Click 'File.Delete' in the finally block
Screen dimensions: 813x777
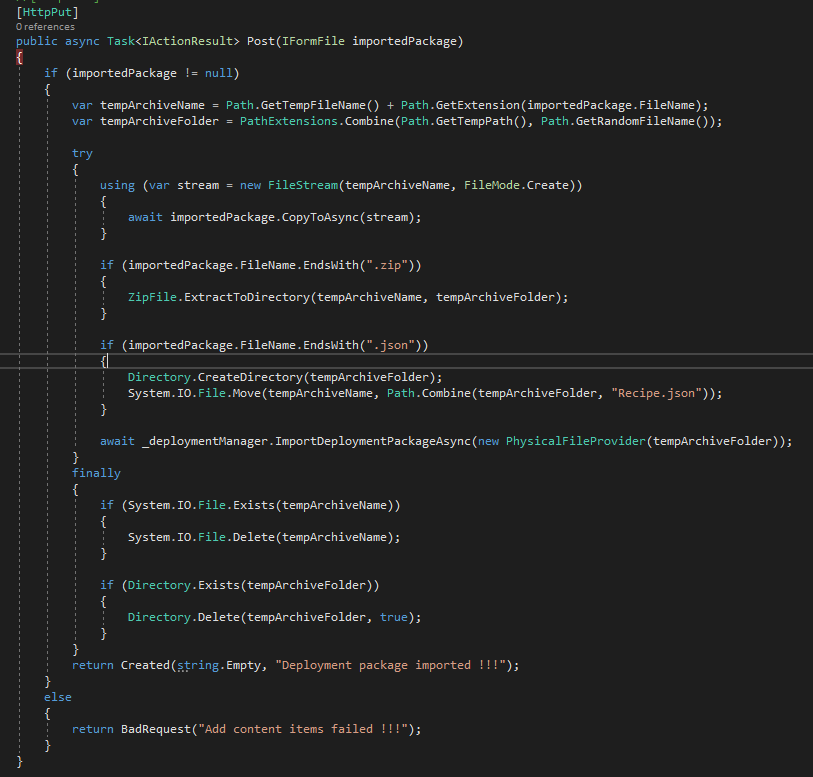tap(236, 537)
